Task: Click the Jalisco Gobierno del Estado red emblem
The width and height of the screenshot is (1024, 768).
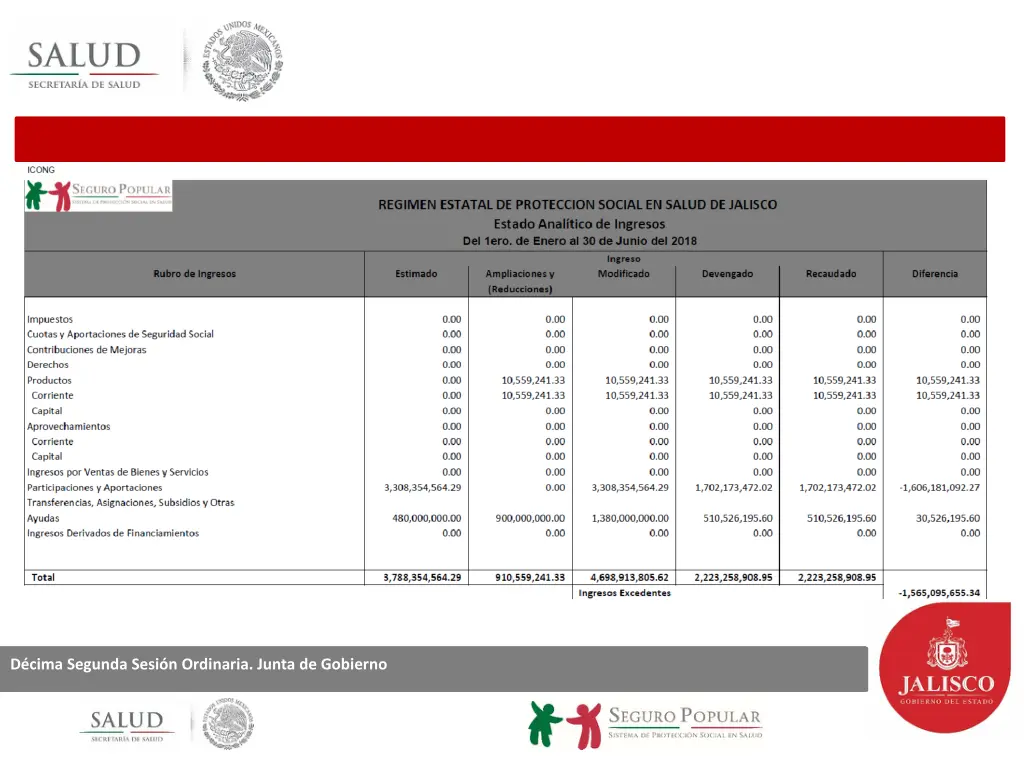Action: (x=945, y=667)
